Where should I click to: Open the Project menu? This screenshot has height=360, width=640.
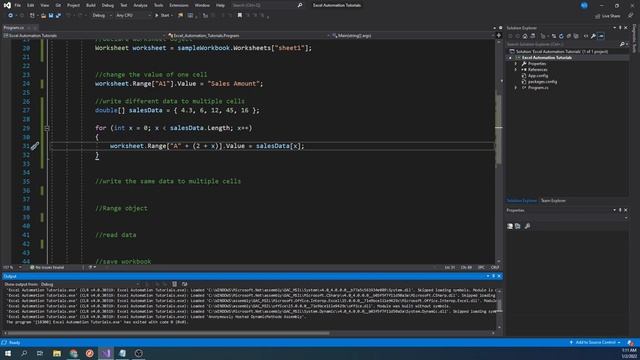click(x=73, y=5)
